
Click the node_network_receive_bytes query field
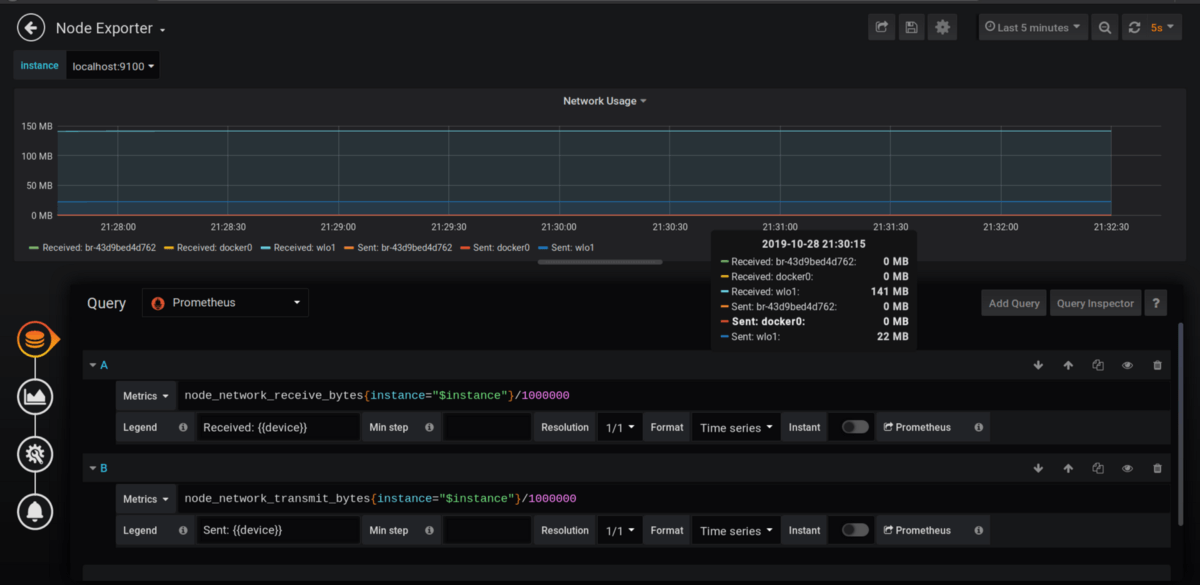click(x=673, y=396)
